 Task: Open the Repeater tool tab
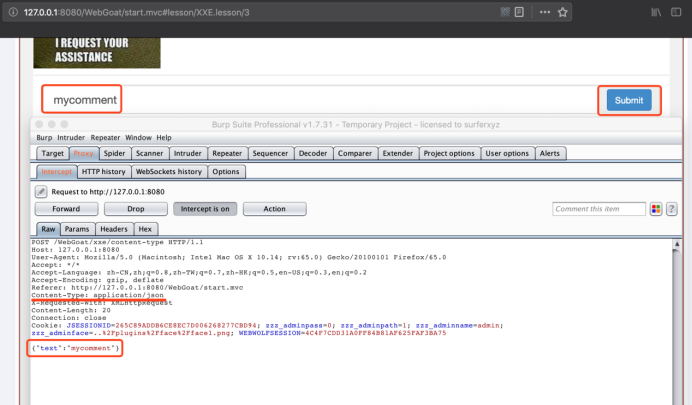point(227,153)
